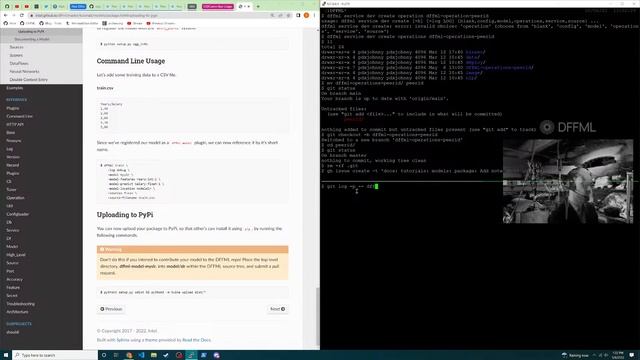Open the Chrome side panel icon
The width and height of the screenshot is (640, 360).
point(298,15)
